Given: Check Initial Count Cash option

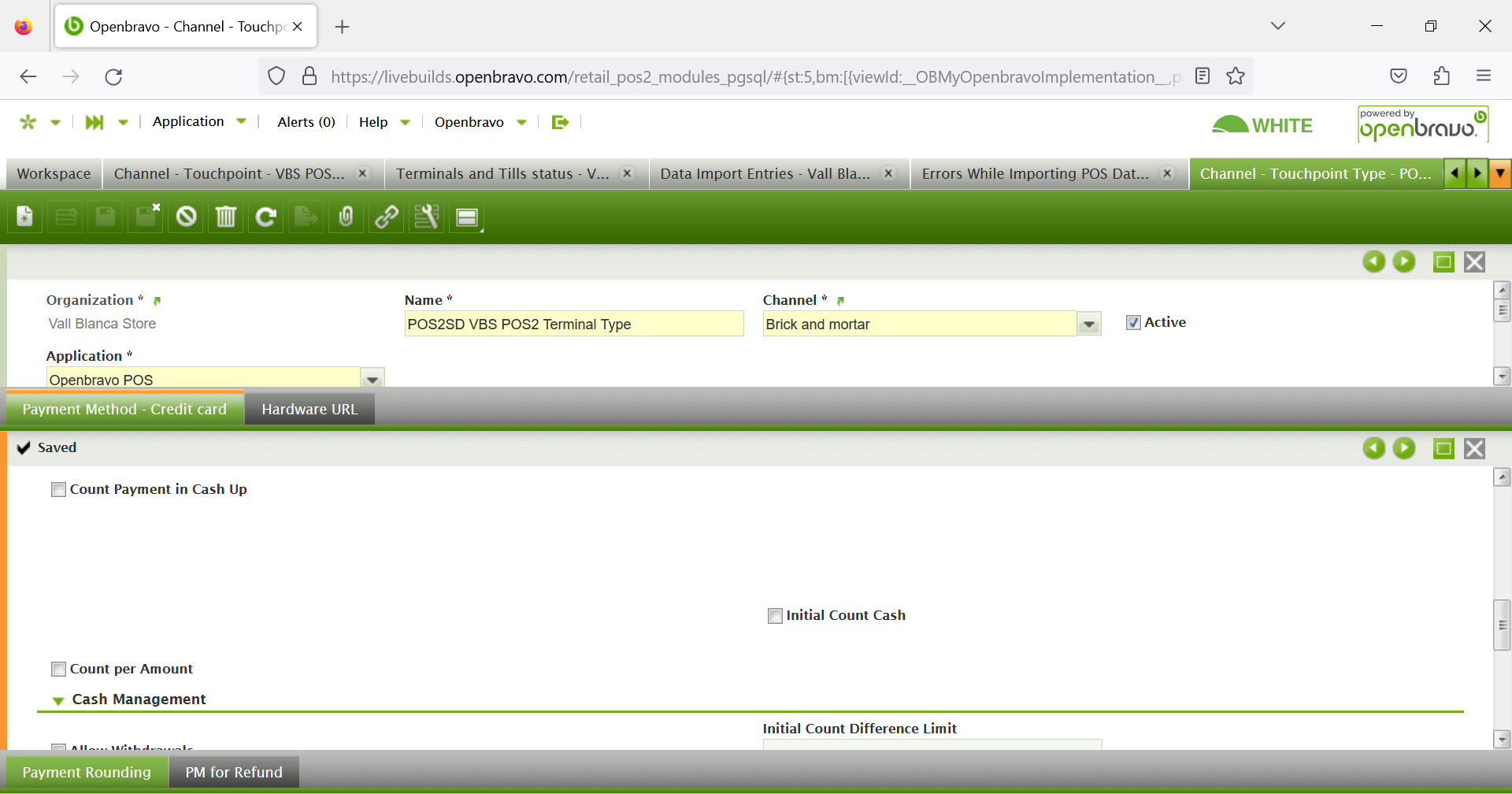Looking at the screenshot, I should [x=775, y=615].
